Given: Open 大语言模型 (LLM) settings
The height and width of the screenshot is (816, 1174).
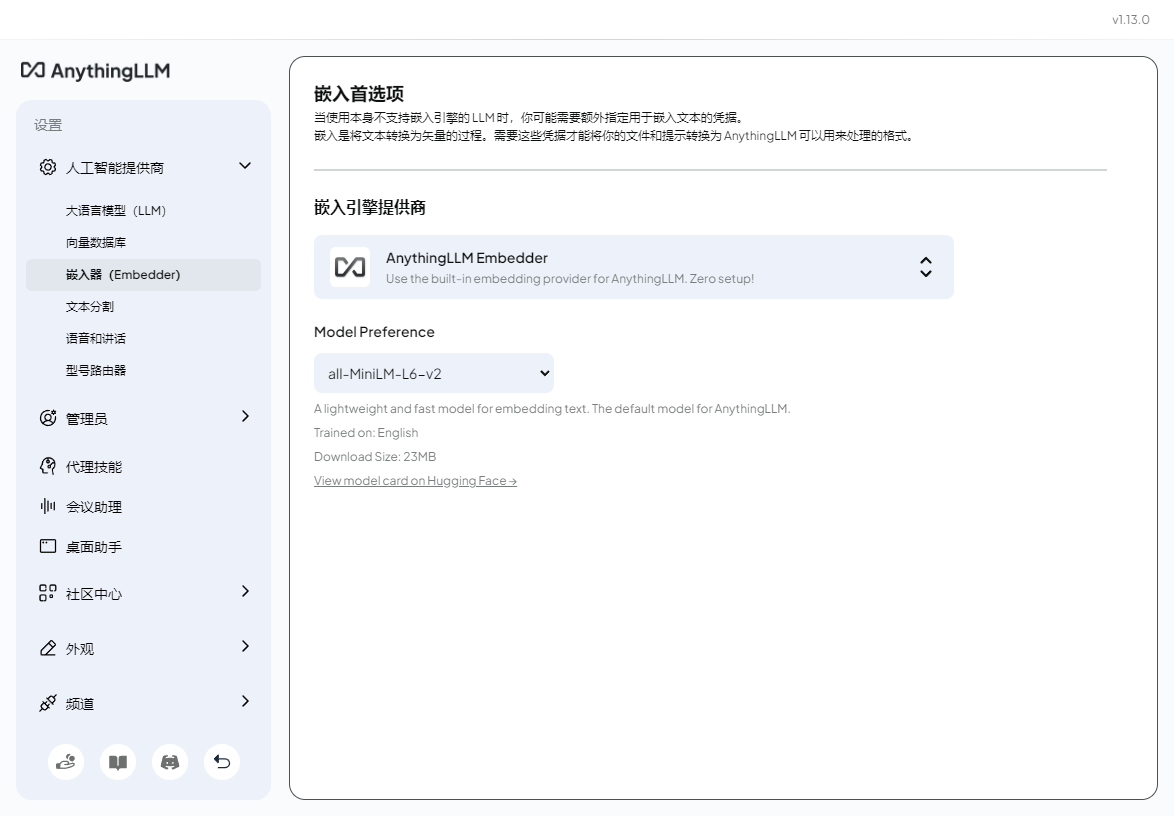Looking at the screenshot, I should (x=115, y=210).
